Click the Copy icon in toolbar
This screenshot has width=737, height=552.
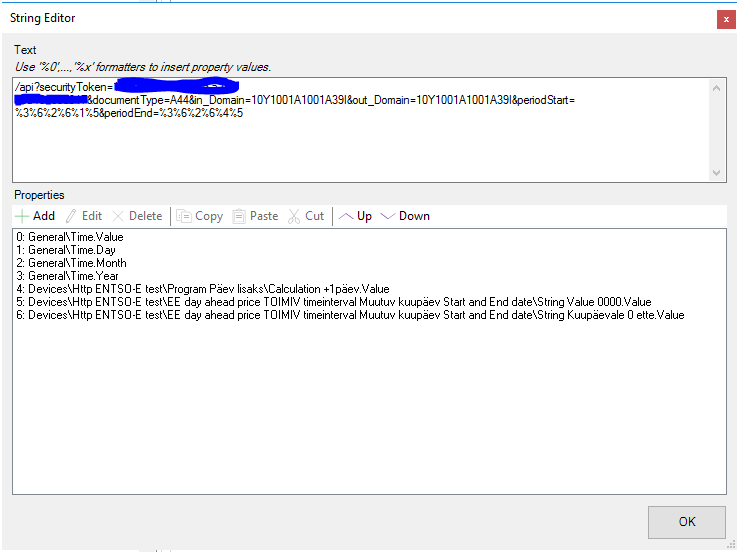pyautogui.click(x=184, y=216)
